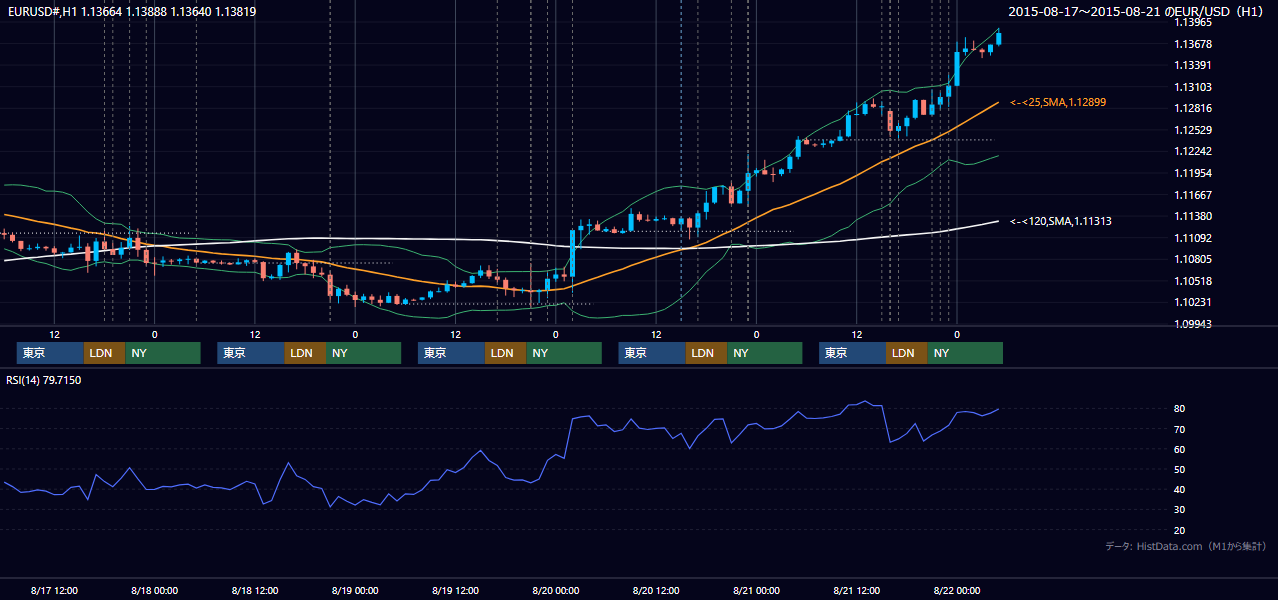Select the 東京 session box for 8/19
1278x600 pixels.
click(451, 353)
